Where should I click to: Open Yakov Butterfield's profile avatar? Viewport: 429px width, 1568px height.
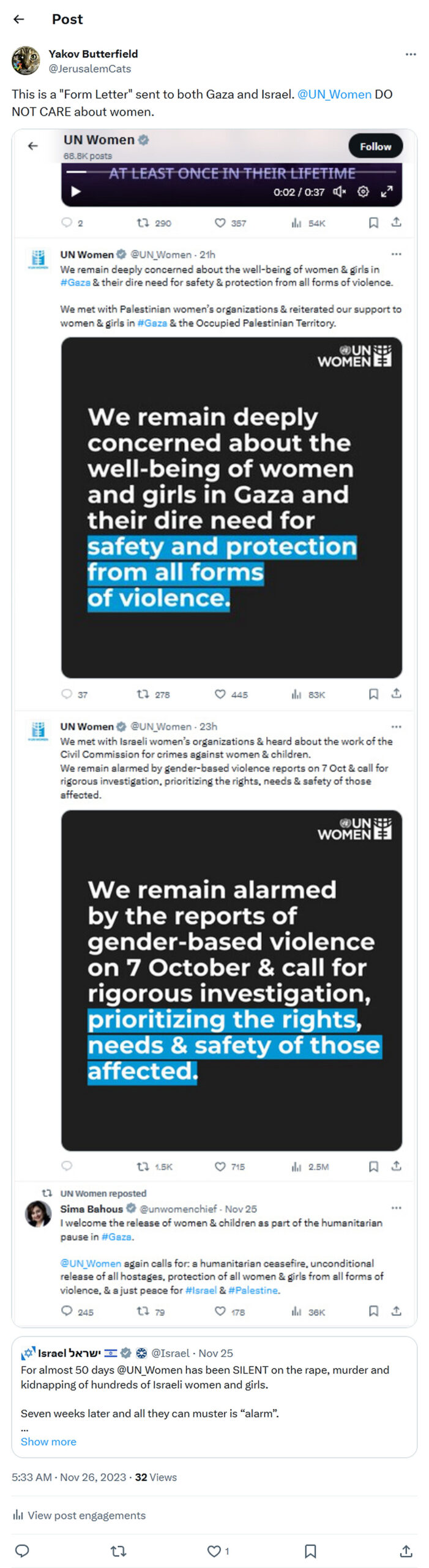tap(26, 61)
